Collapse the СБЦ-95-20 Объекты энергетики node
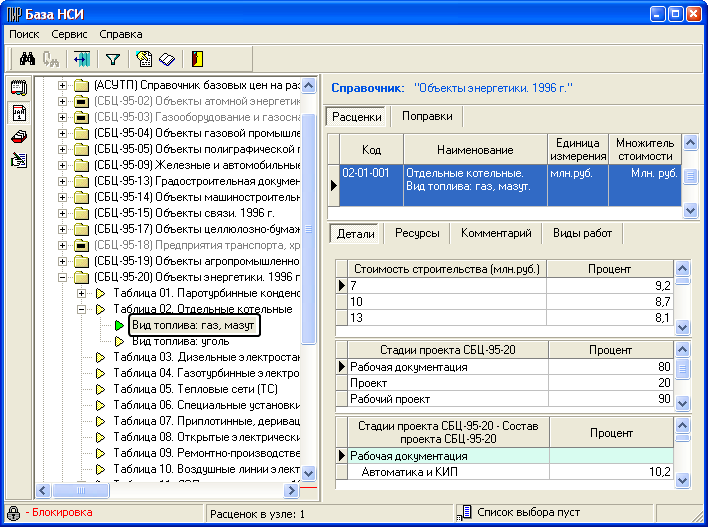The width and height of the screenshot is (708, 527). point(63,277)
